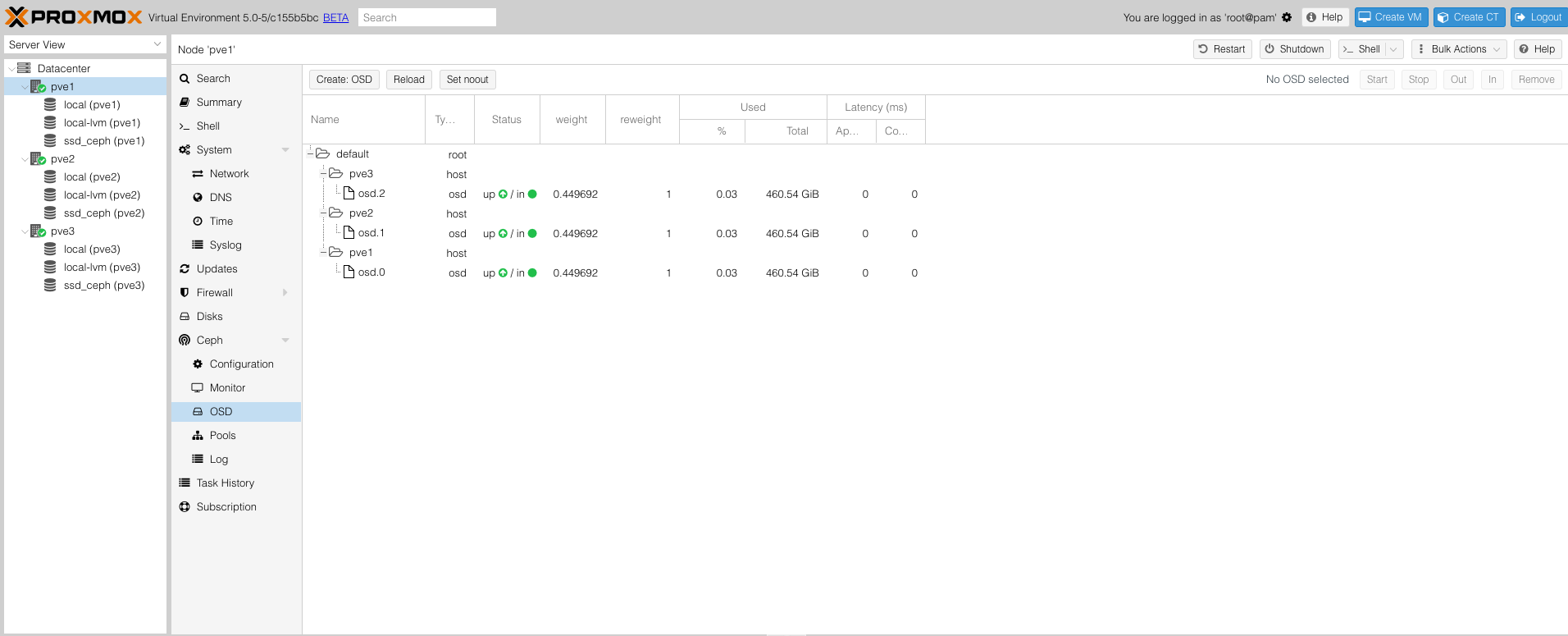This screenshot has width=1568, height=636.
Task: Click the Ceph logo icon
Action: 185,341
